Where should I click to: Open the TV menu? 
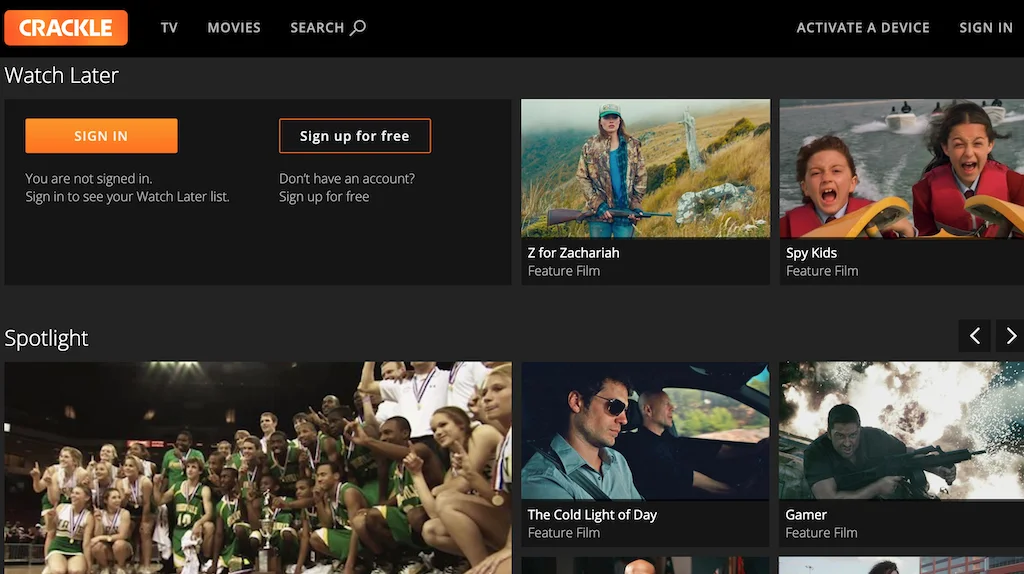pos(169,27)
